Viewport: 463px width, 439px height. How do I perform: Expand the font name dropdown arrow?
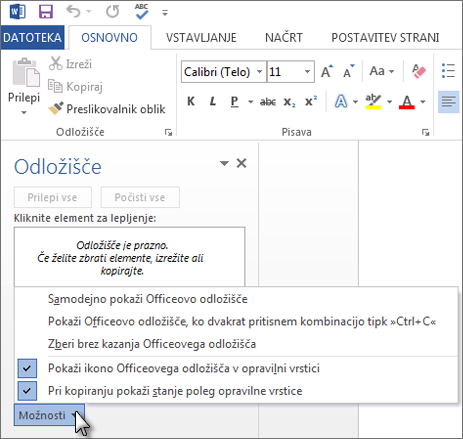(260, 72)
